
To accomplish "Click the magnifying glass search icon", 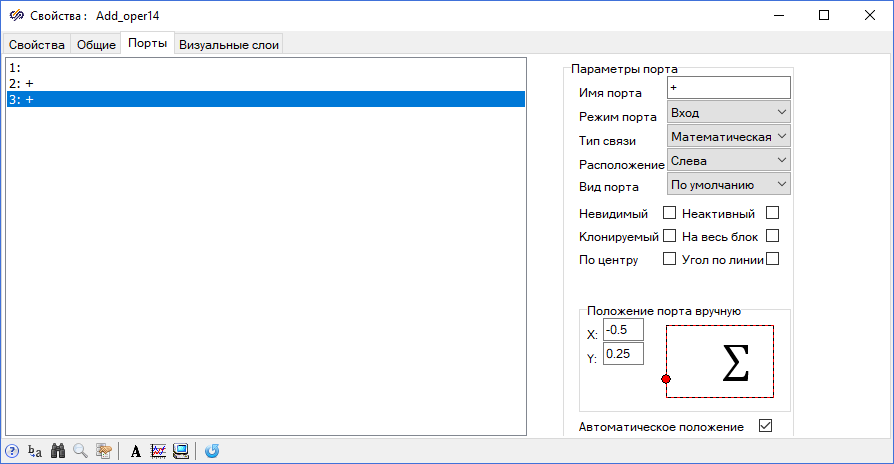I will pos(80,451).
